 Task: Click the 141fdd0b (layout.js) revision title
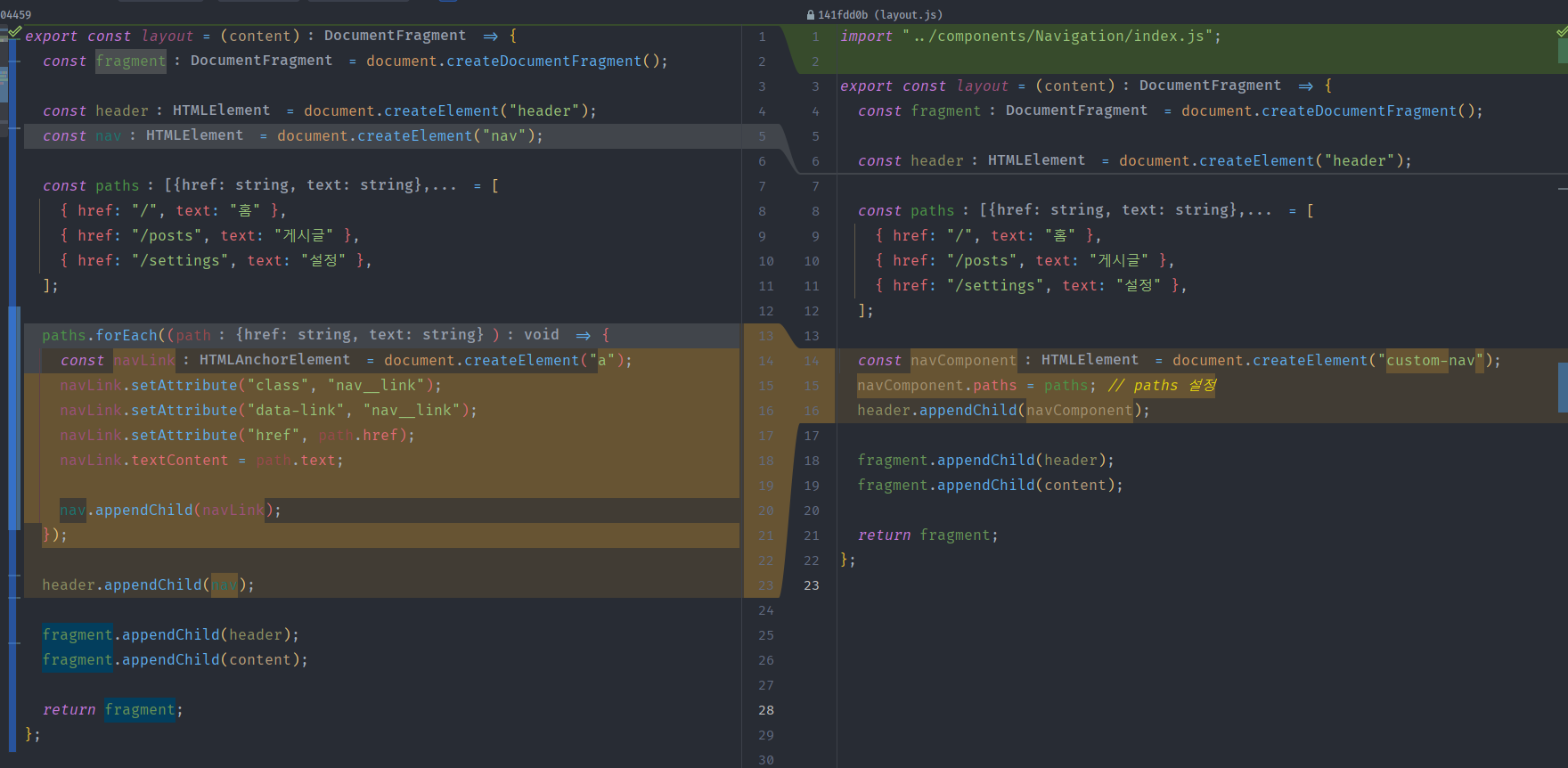coord(879,15)
